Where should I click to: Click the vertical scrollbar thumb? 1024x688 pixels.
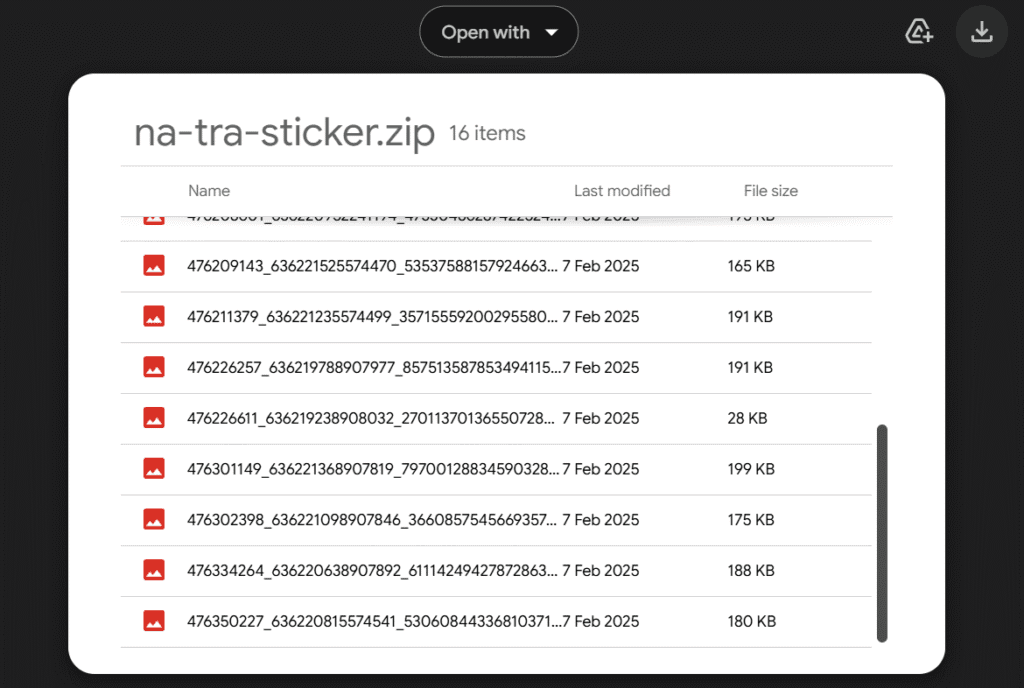pos(881,532)
